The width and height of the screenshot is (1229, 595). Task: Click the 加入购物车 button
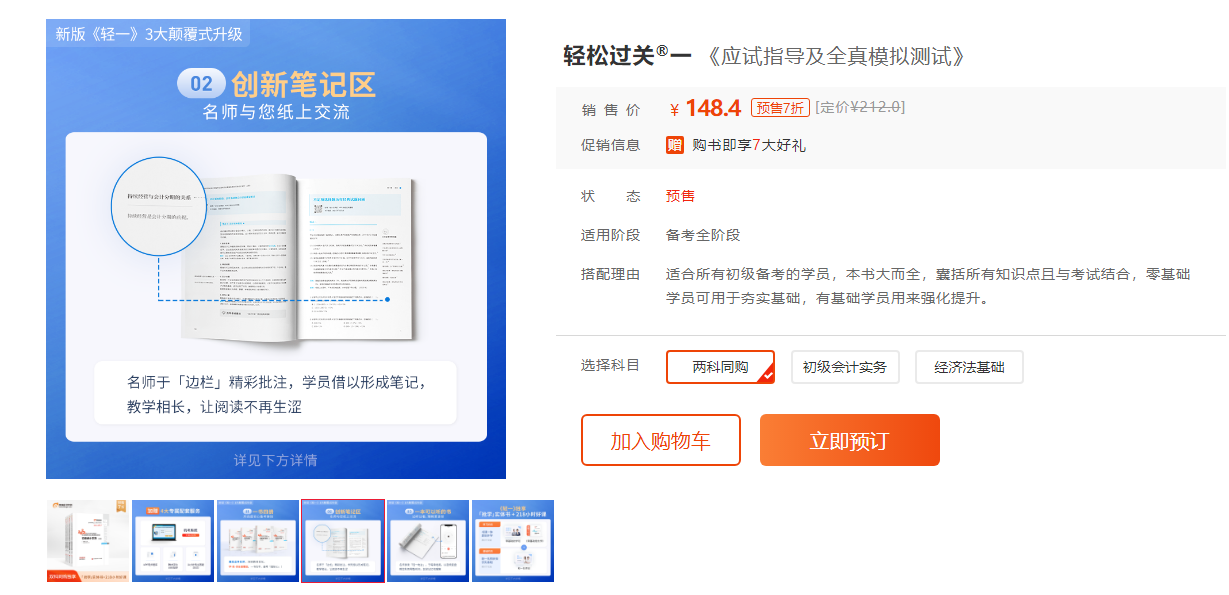click(660, 439)
